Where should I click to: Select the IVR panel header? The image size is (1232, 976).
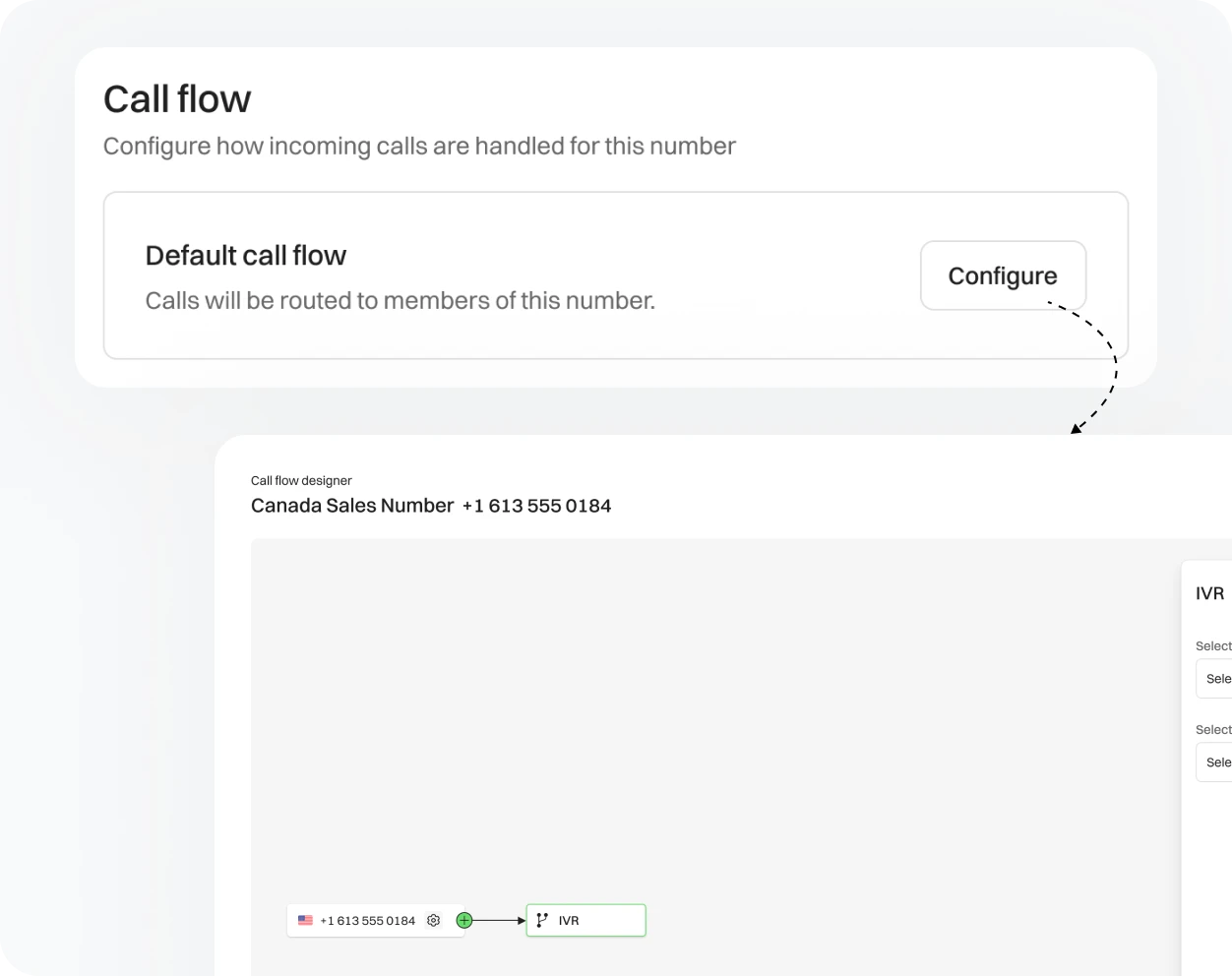pos(1210,593)
